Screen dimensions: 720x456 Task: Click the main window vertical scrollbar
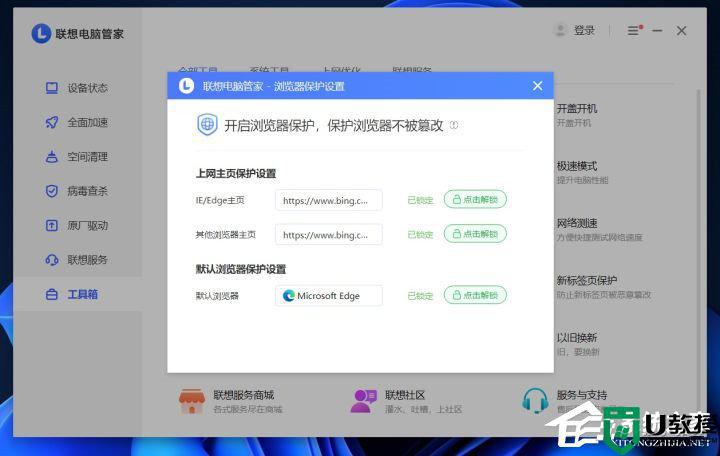pos(698,248)
